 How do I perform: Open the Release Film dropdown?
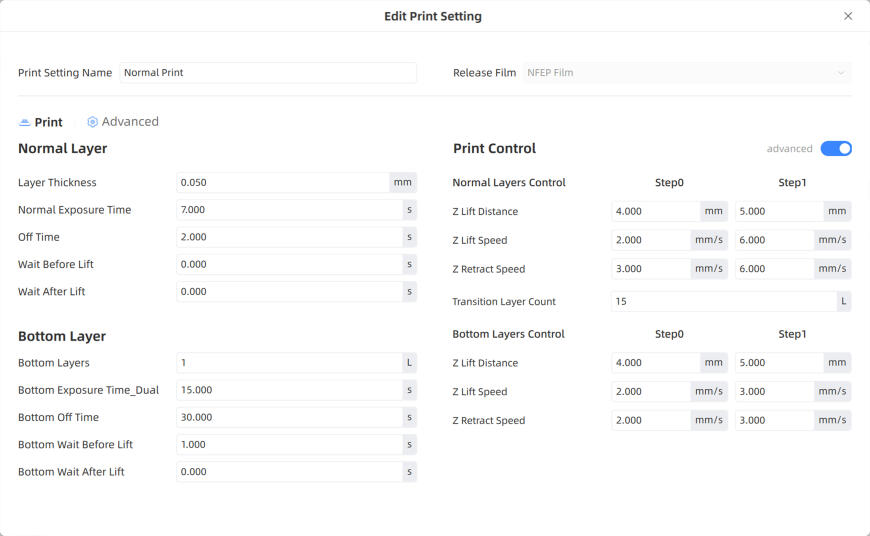pos(687,73)
